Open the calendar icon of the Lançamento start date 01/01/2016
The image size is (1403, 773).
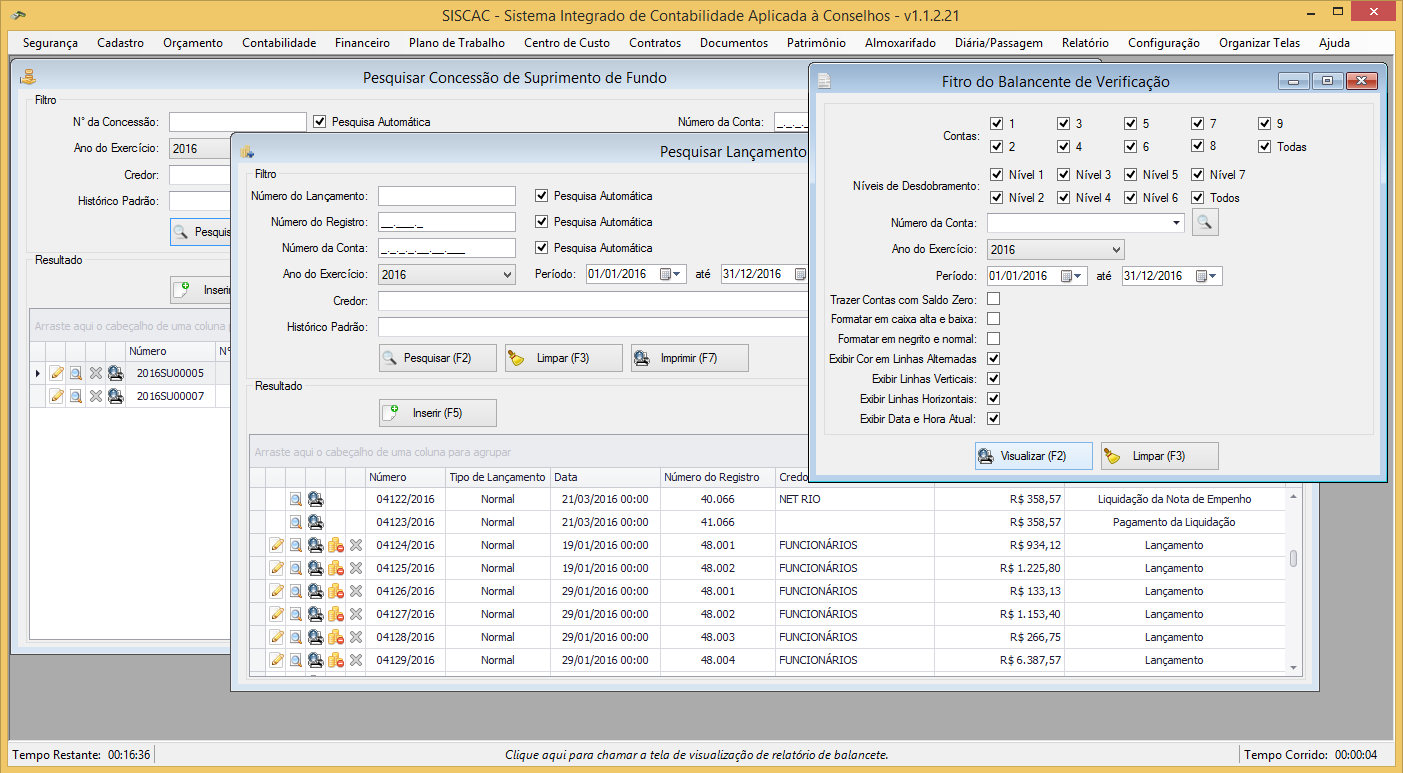(x=665, y=274)
